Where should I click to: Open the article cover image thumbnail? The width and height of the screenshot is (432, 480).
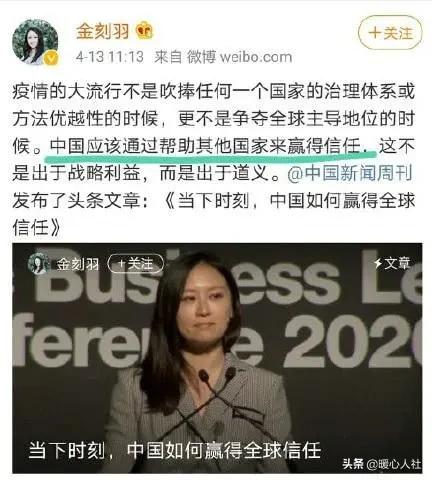pos(217,358)
